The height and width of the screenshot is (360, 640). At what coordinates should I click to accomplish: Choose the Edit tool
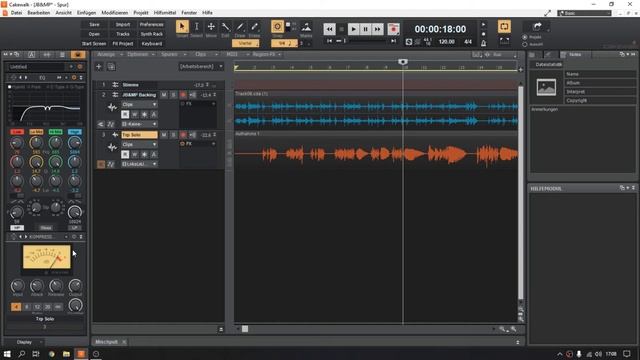(x=225, y=27)
